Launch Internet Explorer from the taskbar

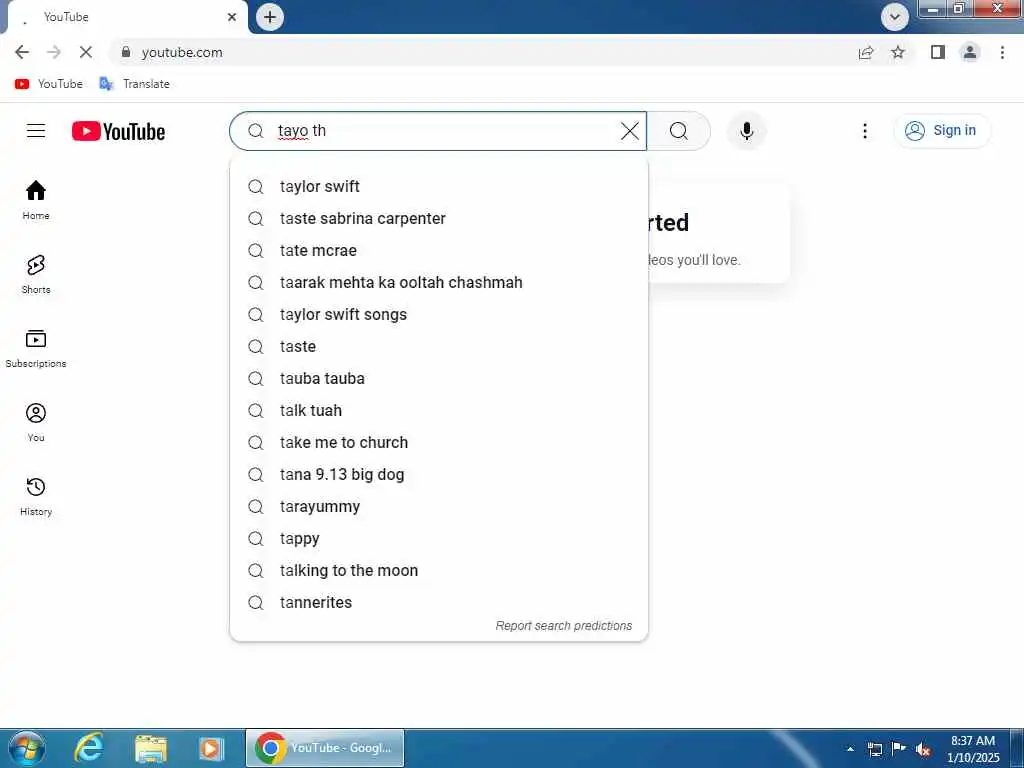(x=89, y=748)
